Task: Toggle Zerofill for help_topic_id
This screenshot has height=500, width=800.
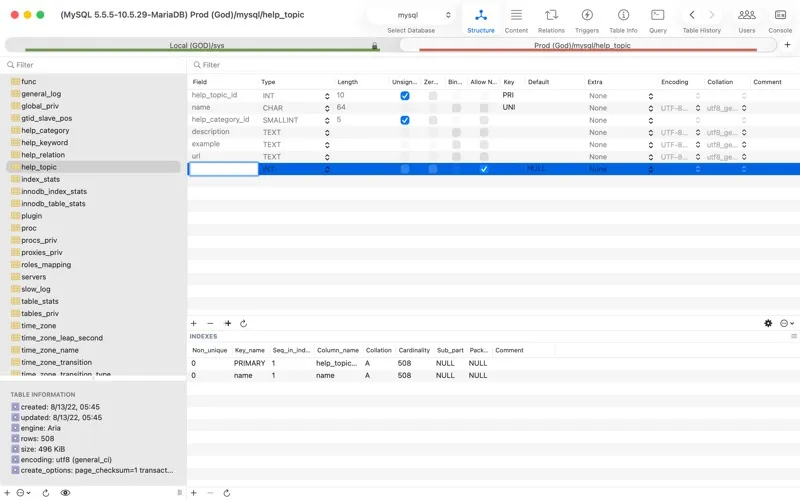Action: coord(433,95)
